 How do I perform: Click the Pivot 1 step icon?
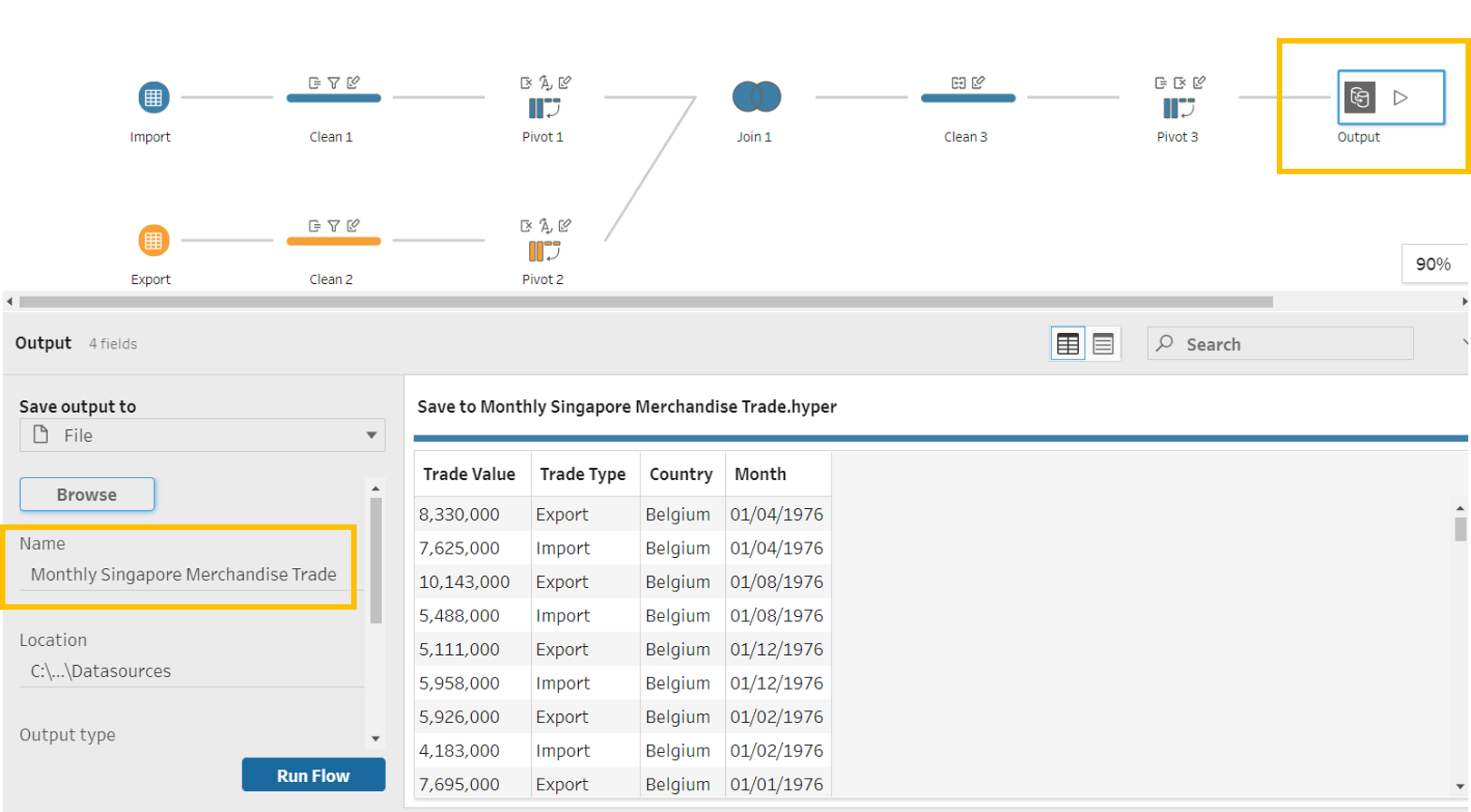(544, 108)
